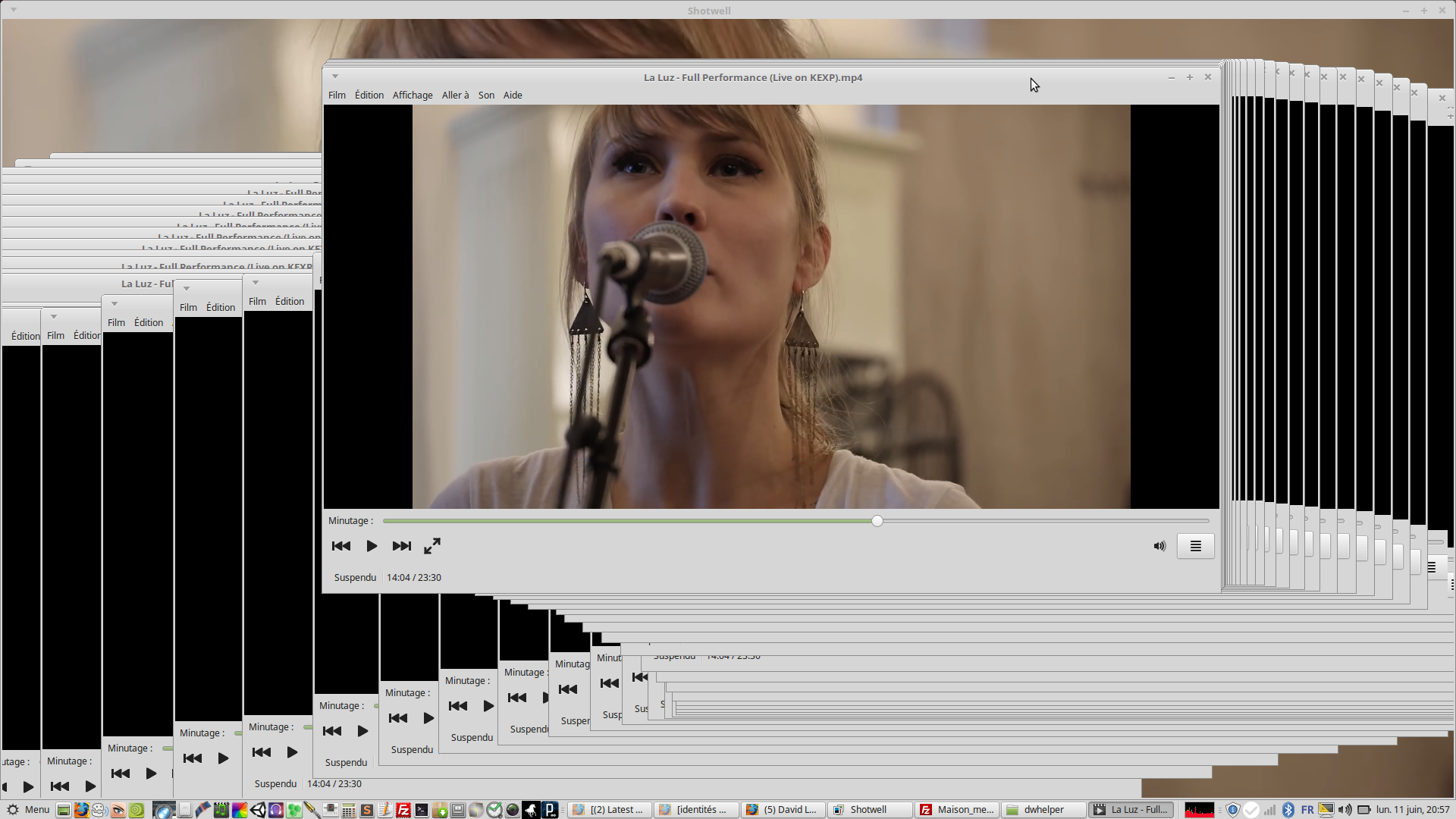
Task: Skip to next track in front player
Action: point(401,546)
